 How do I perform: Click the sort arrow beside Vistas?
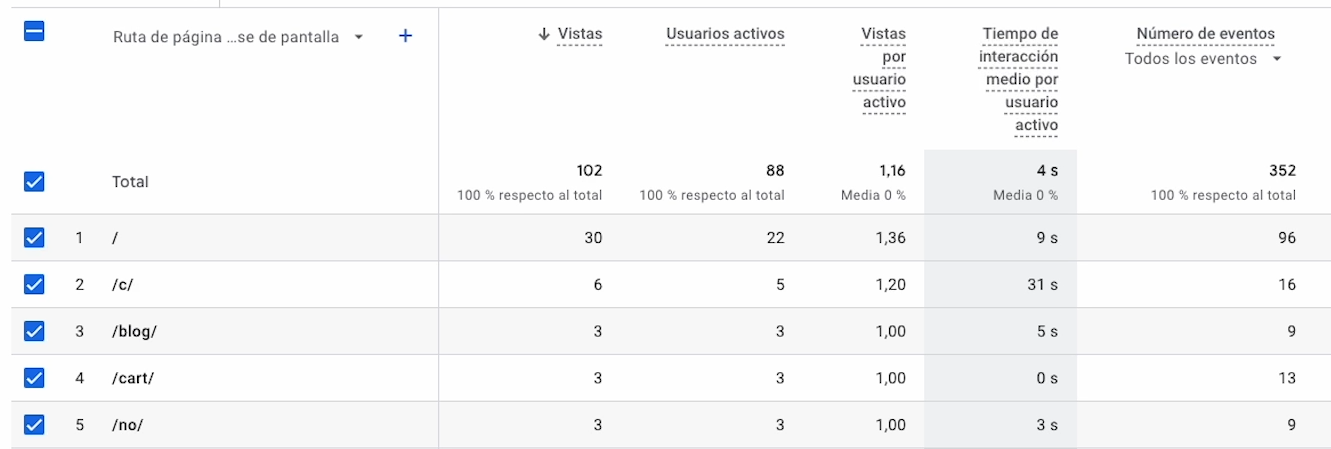click(x=544, y=34)
